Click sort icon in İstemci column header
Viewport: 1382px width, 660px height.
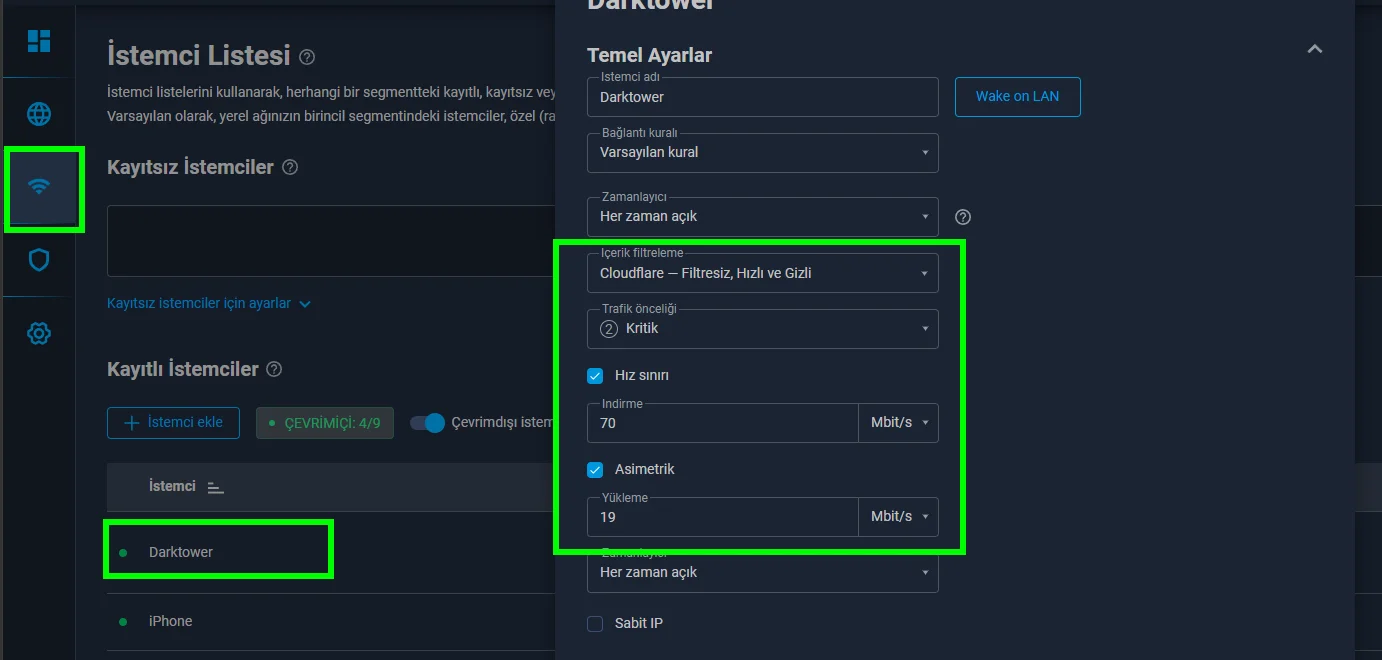215,487
